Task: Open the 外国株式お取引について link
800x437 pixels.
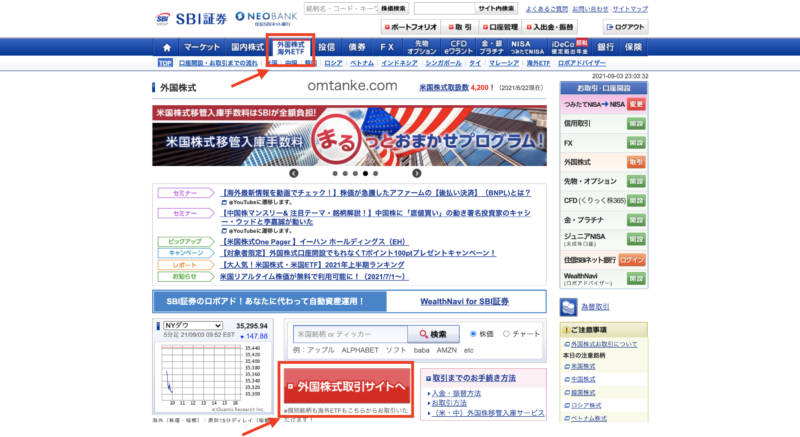Action: pyautogui.click(x=604, y=344)
